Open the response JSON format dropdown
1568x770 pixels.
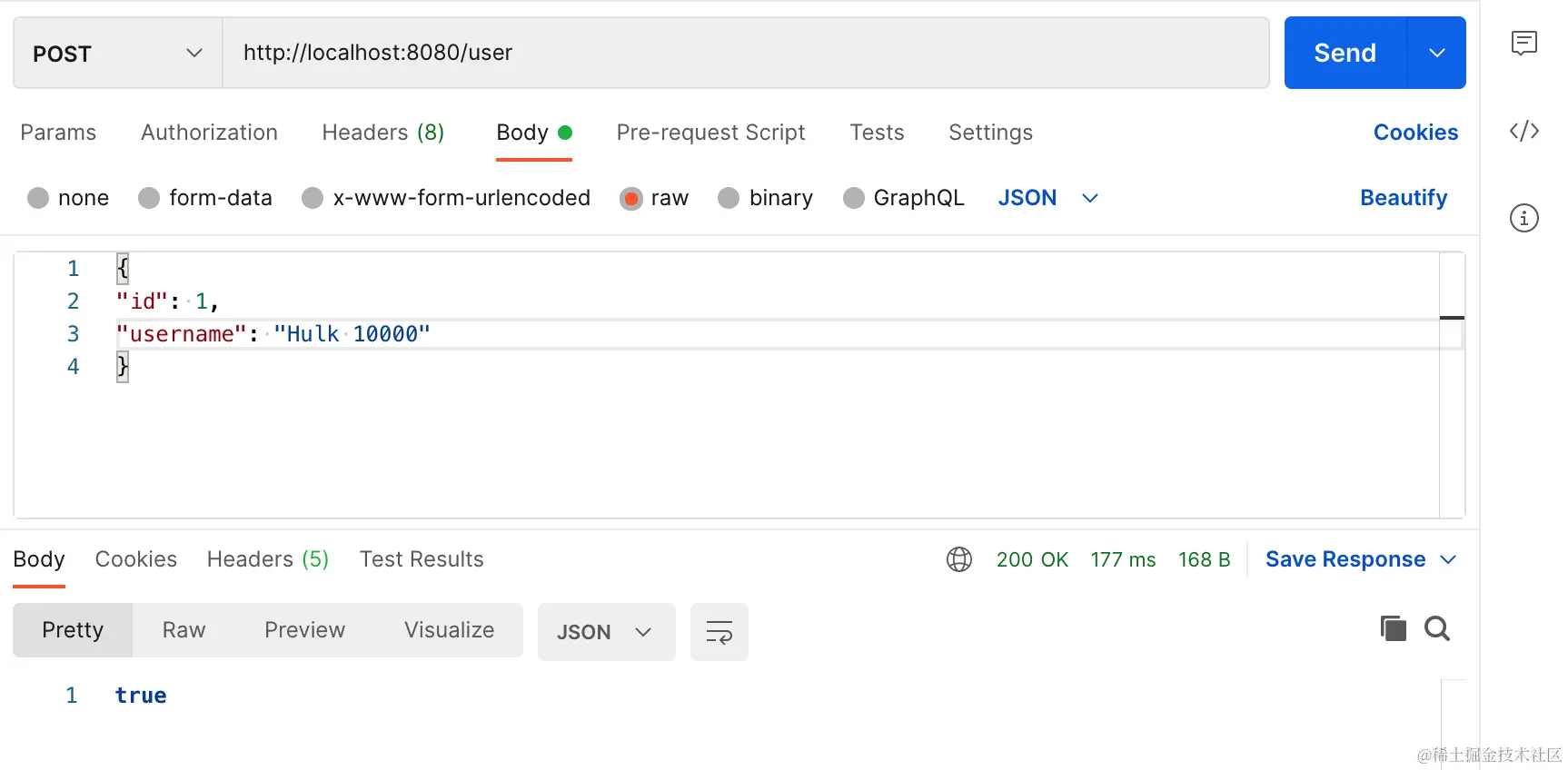pyautogui.click(x=606, y=632)
